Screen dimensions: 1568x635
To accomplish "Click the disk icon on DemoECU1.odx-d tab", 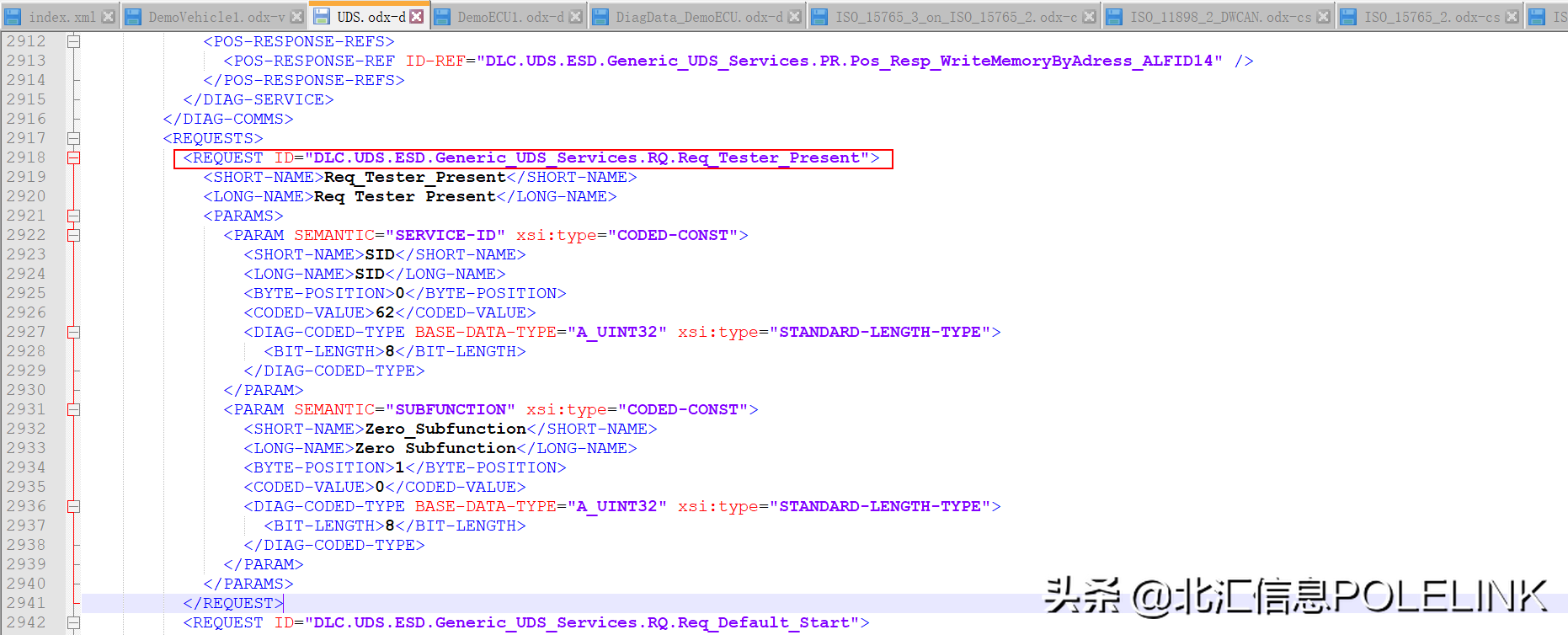I will [442, 17].
